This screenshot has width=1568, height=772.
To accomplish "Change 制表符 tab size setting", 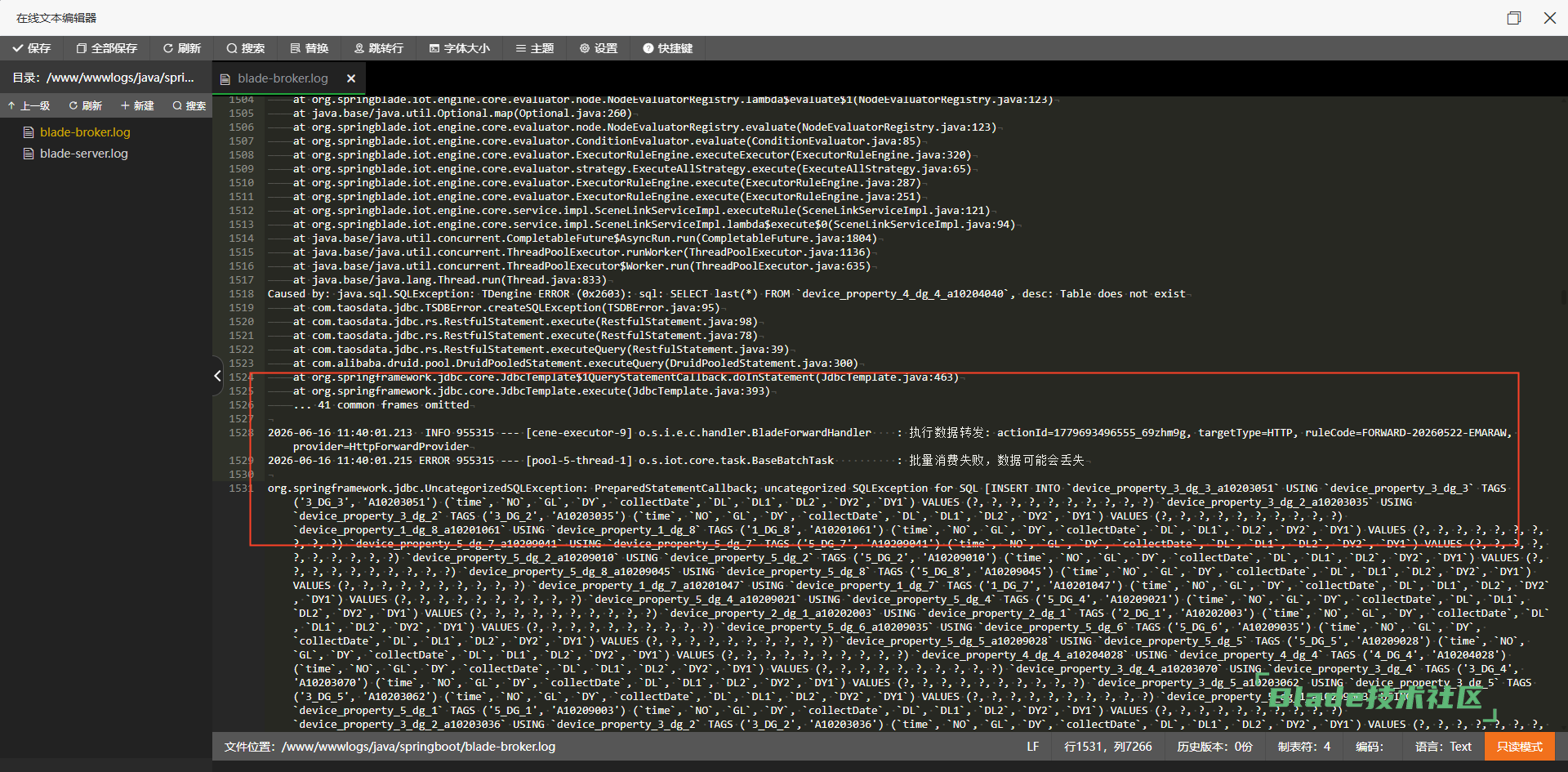I will click(1304, 747).
